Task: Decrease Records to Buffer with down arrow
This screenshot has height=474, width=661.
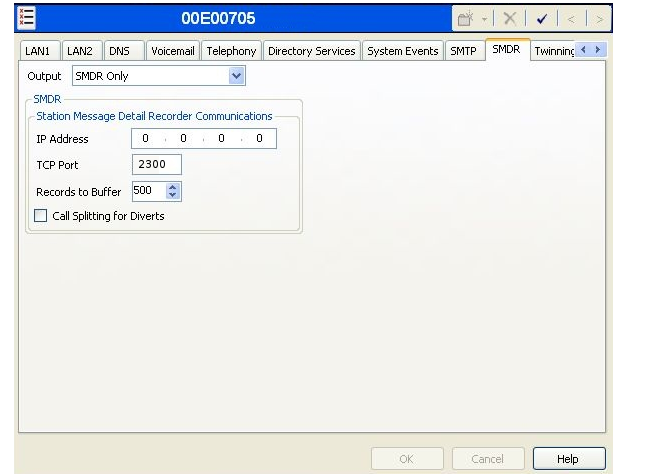Action: coord(173,195)
